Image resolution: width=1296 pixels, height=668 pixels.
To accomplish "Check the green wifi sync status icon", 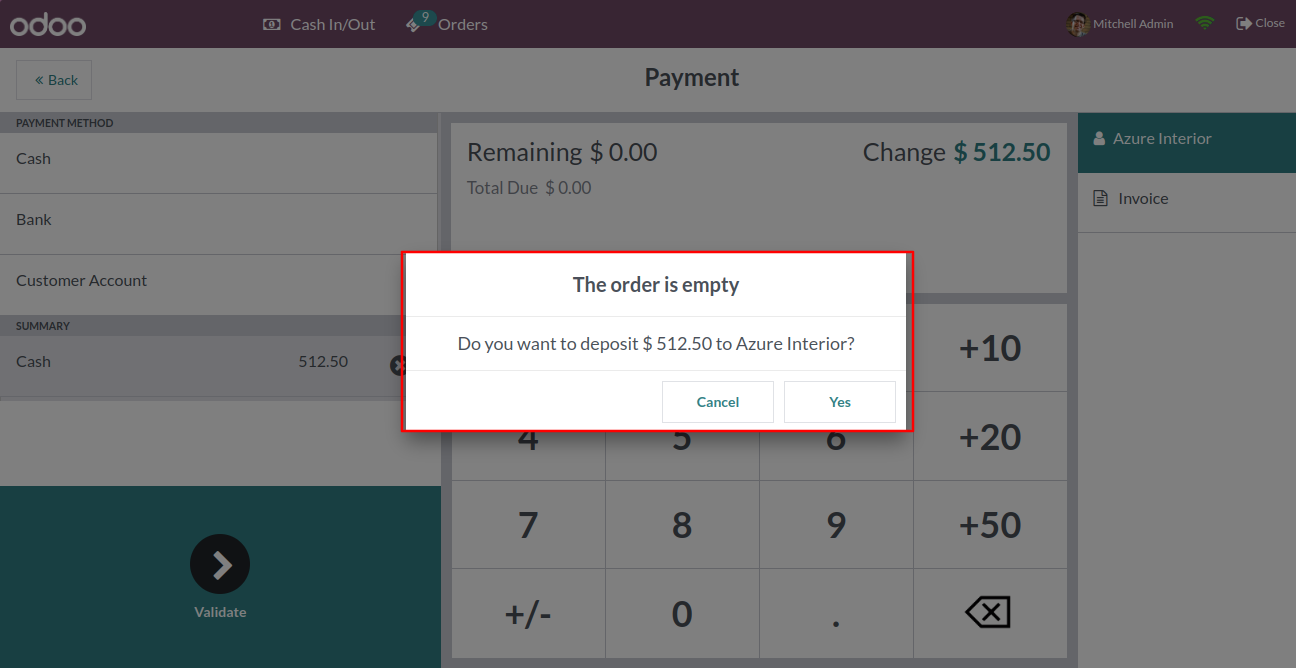I will click(1205, 23).
